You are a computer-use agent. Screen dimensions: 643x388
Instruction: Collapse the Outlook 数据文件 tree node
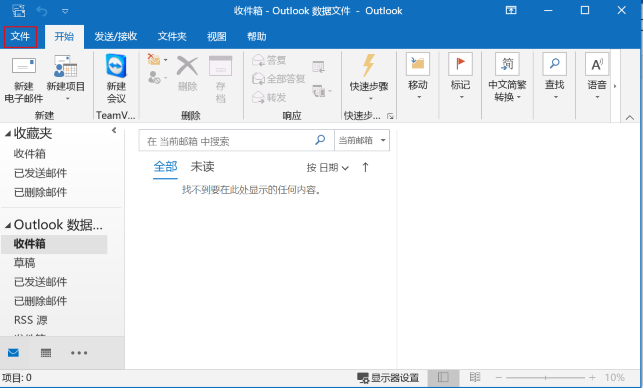tap(7, 225)
